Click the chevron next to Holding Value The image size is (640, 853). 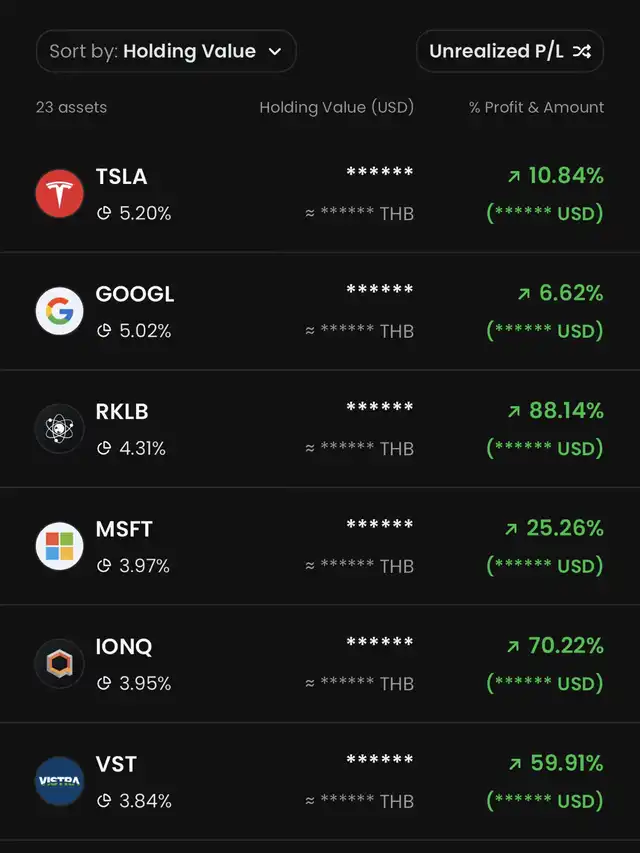click(x=275, y=52)
